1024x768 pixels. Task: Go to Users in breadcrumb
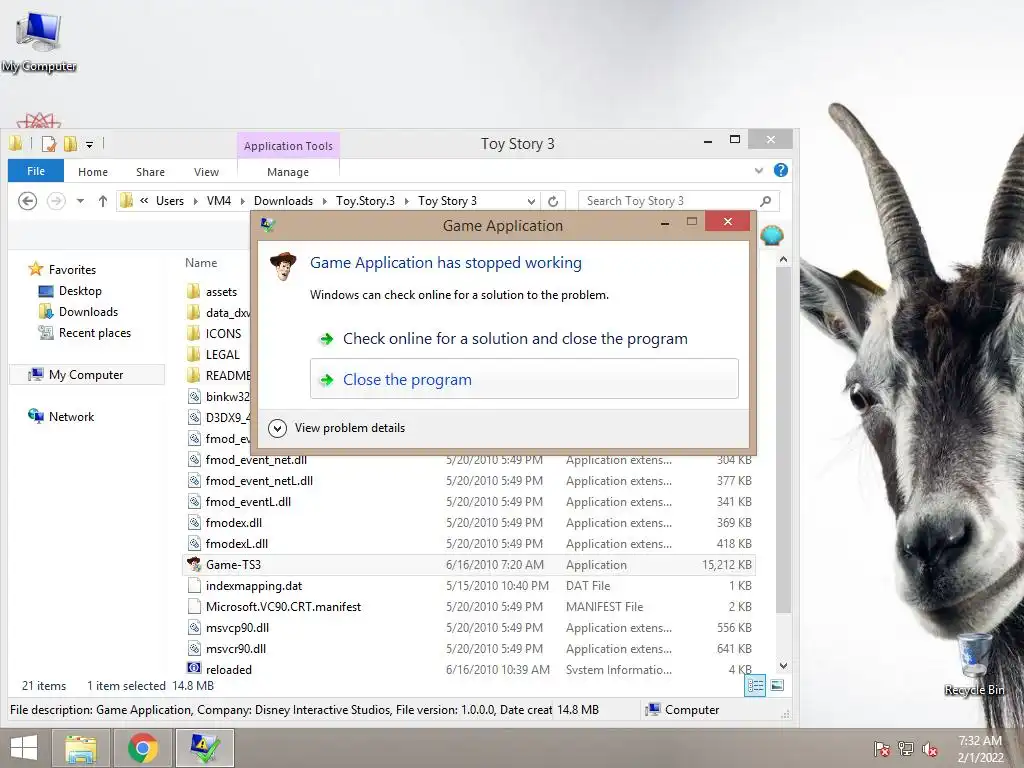point(170,201)
